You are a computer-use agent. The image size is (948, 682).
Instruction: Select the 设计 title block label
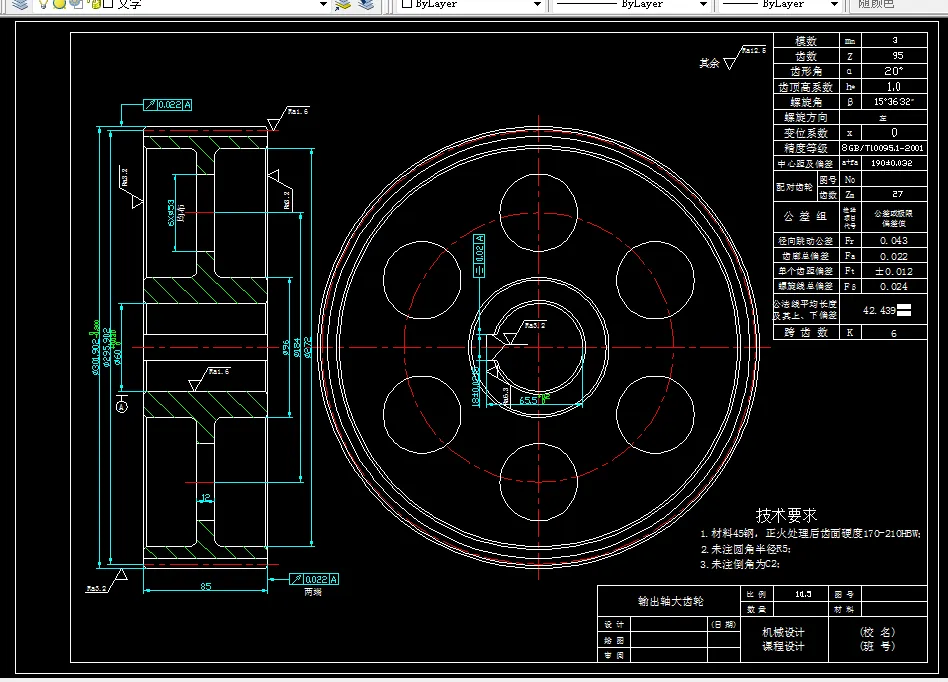point(614,625)
